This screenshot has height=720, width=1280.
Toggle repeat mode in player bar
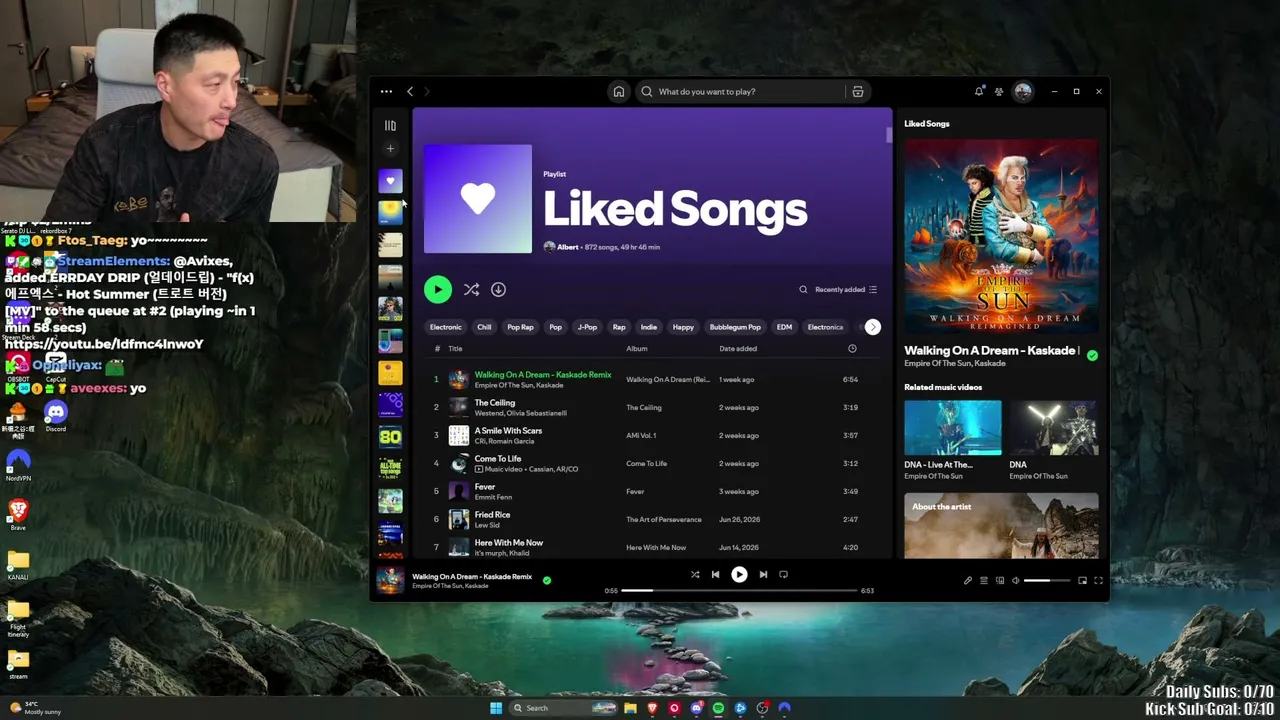coord(784,575)
